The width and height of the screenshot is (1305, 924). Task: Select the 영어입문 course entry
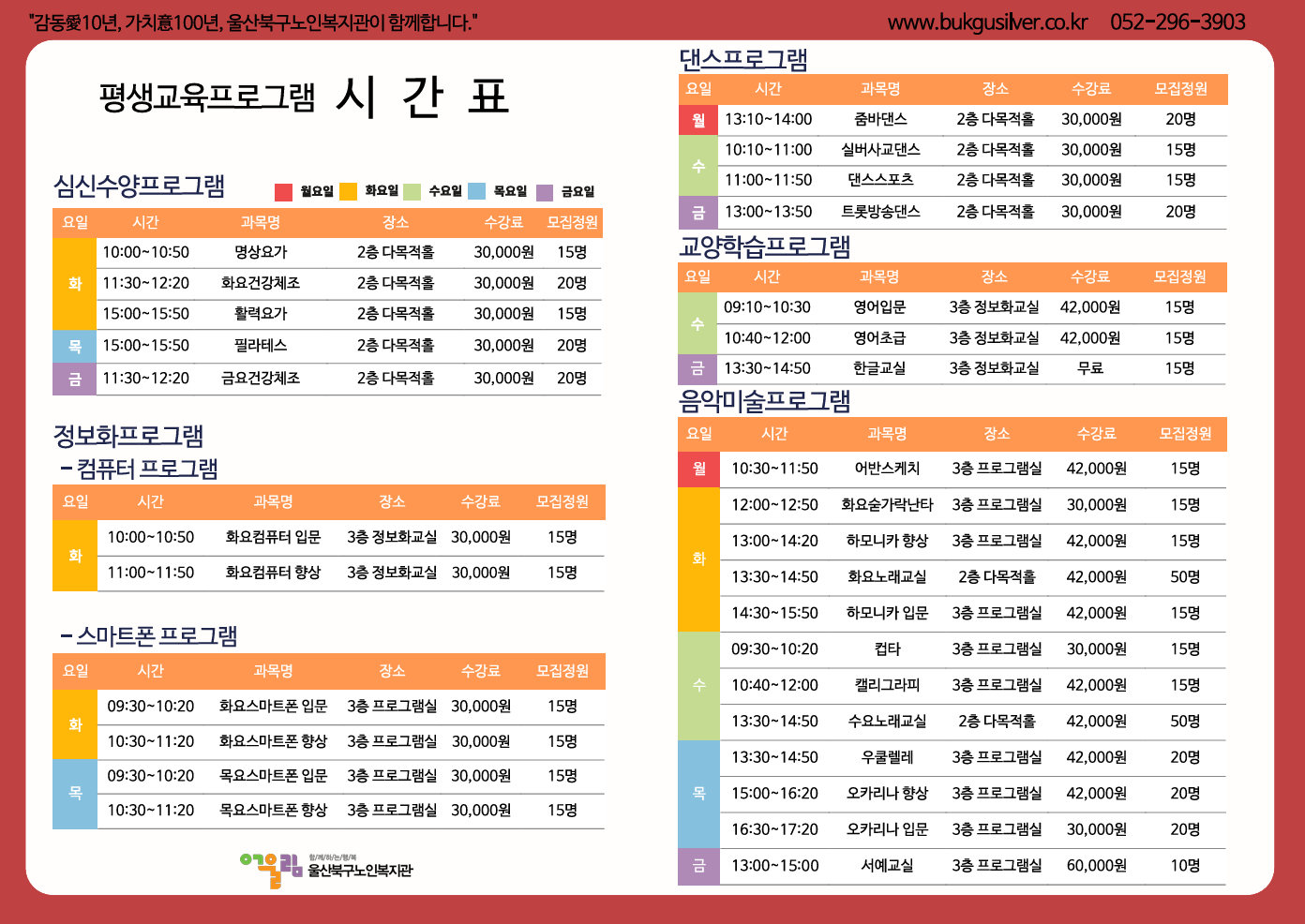click(974, 307)
